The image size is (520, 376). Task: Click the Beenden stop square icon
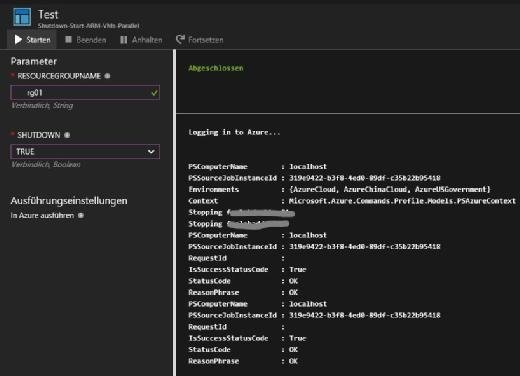pos(69,40)
